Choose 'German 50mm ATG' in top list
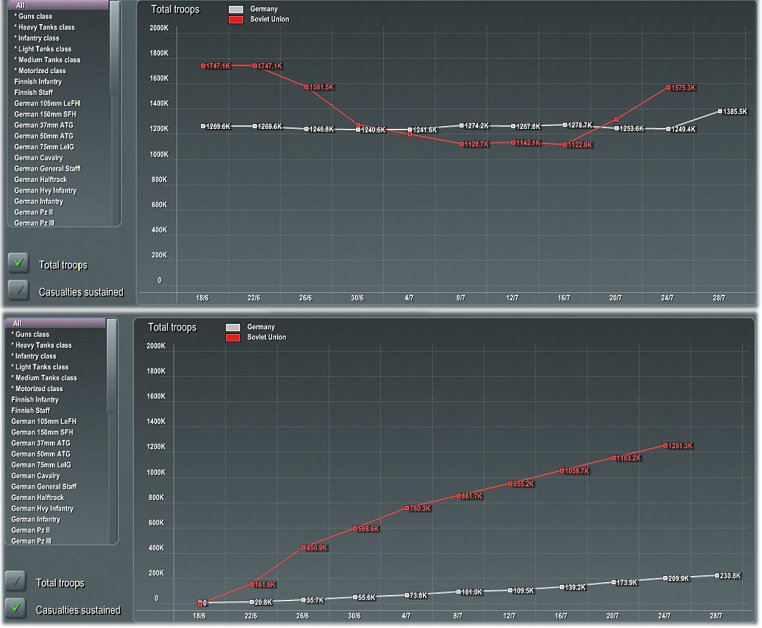Screen dimensions: 762x628 pos(44,136)
